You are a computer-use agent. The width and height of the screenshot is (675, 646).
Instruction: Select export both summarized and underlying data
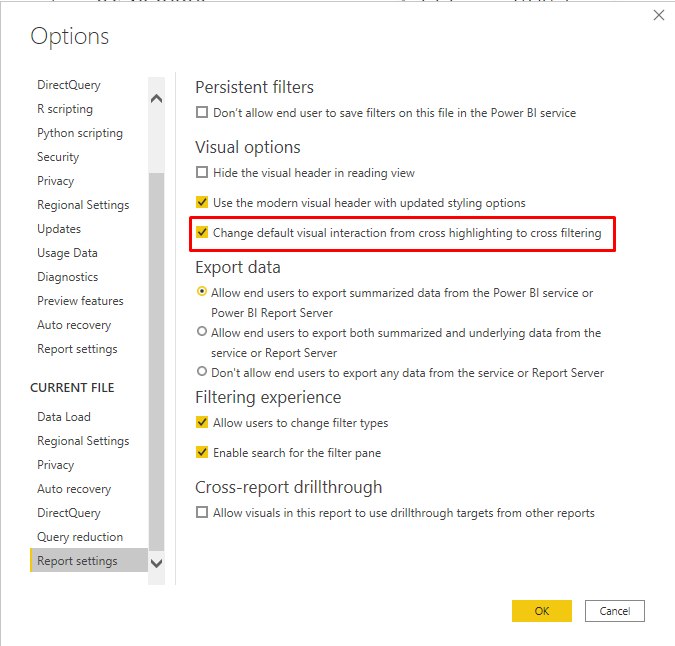click(201, 331)
